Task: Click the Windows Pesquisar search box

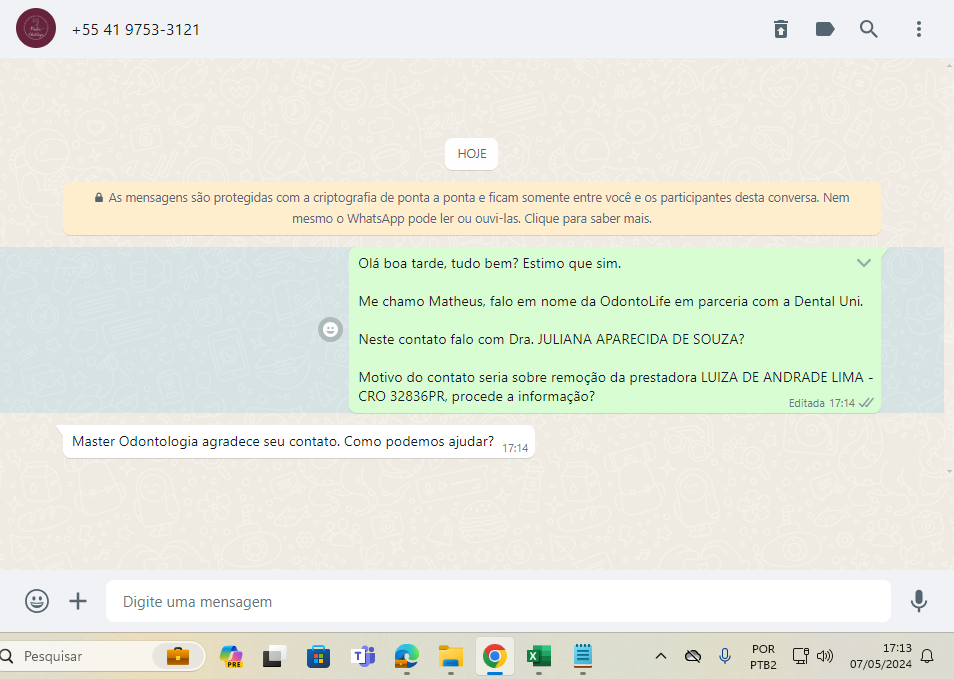Action: coord(101,656)
